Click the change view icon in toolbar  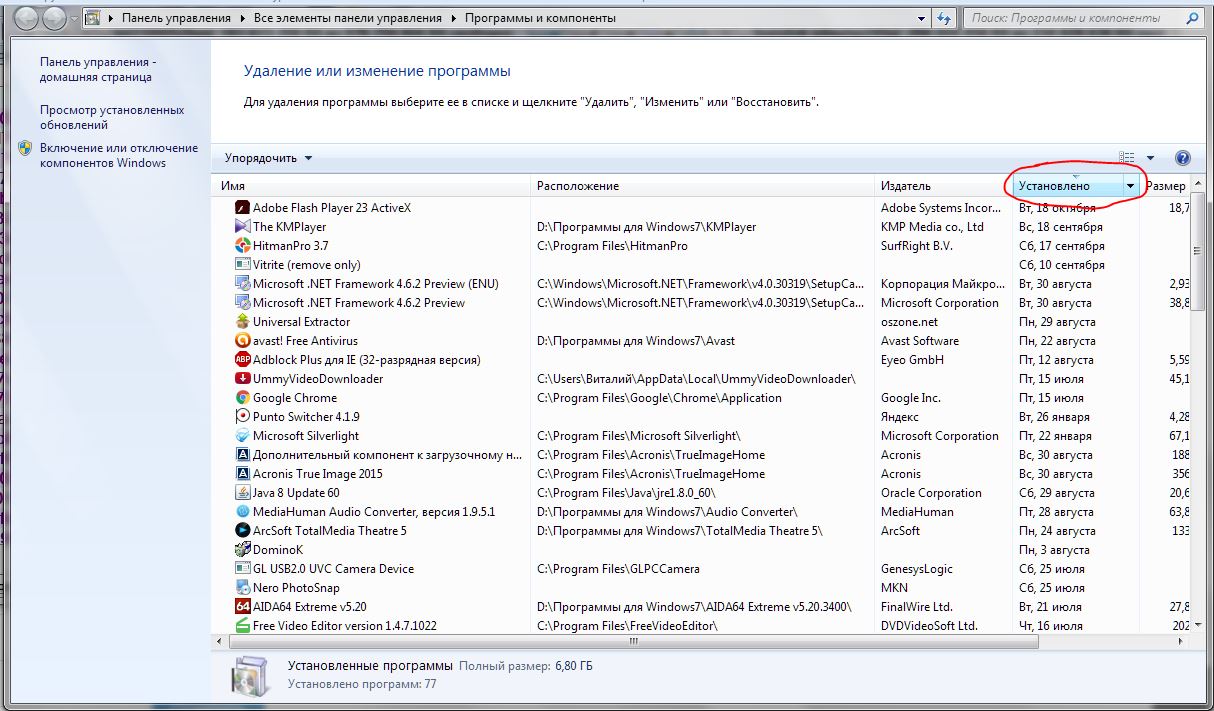[1128, 158]
